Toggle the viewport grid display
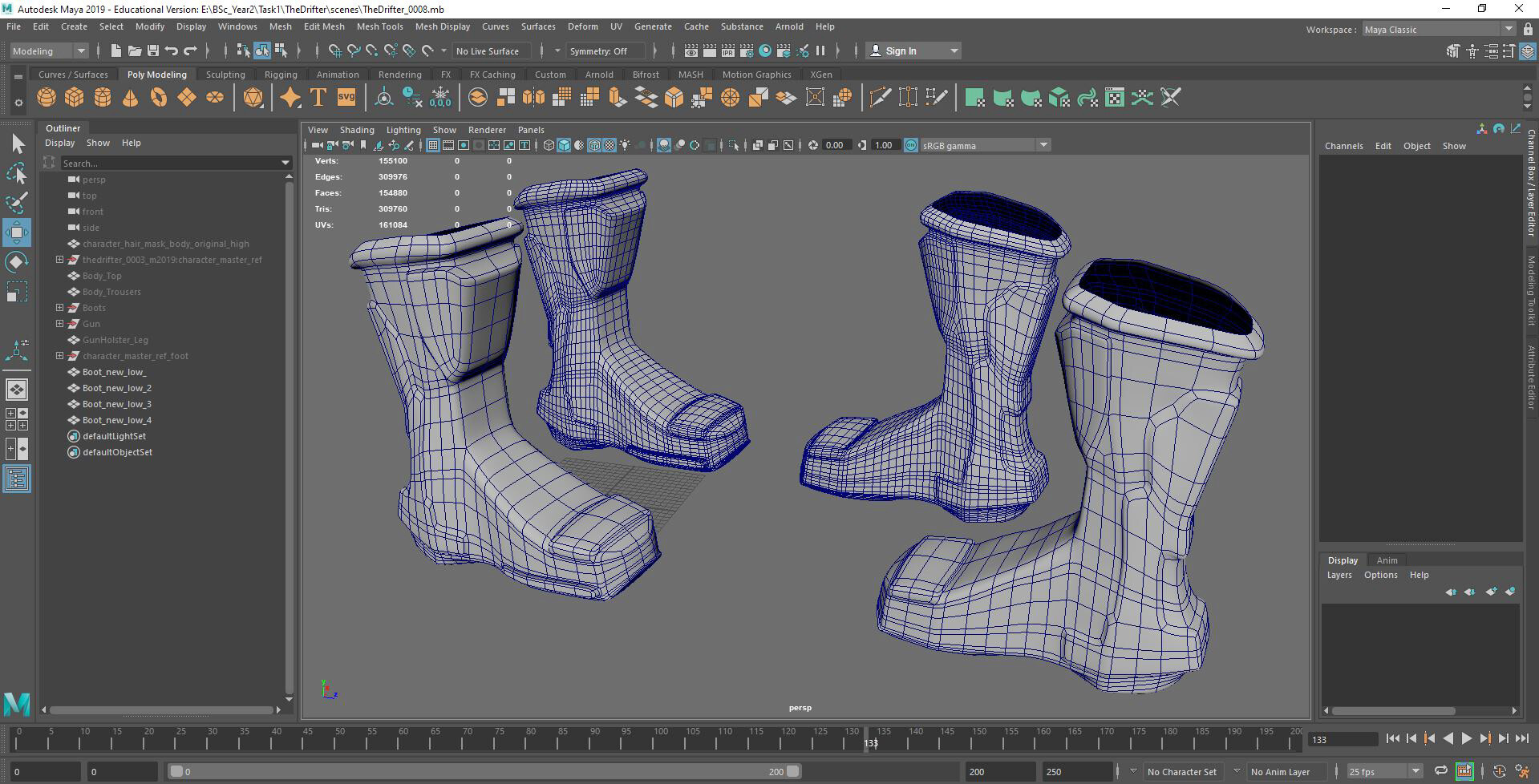The image size is (1539, 784). click(x=432, y=145)
